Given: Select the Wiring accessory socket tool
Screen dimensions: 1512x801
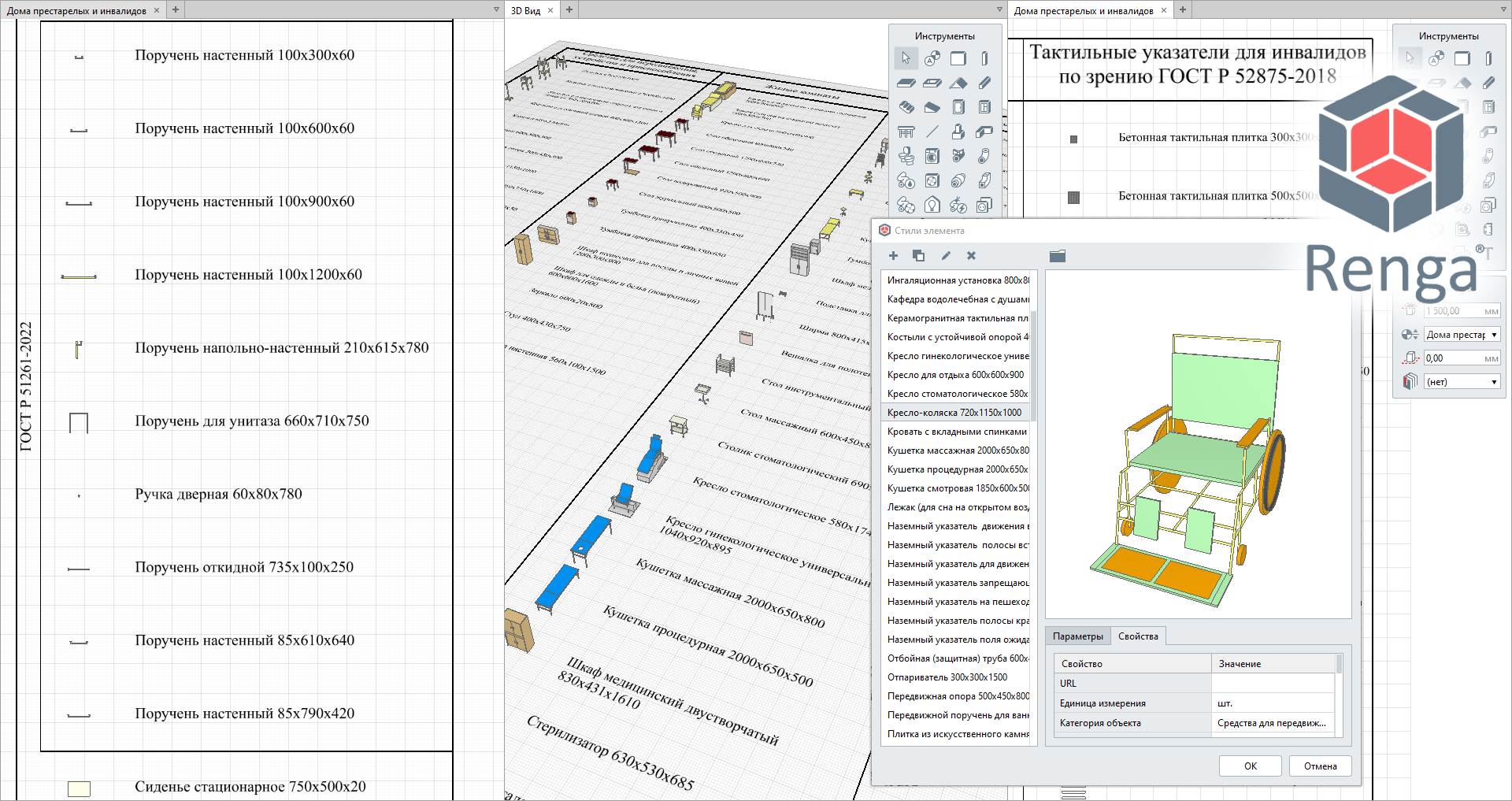Looking at the screenshot, I should [x=984, y=205].
